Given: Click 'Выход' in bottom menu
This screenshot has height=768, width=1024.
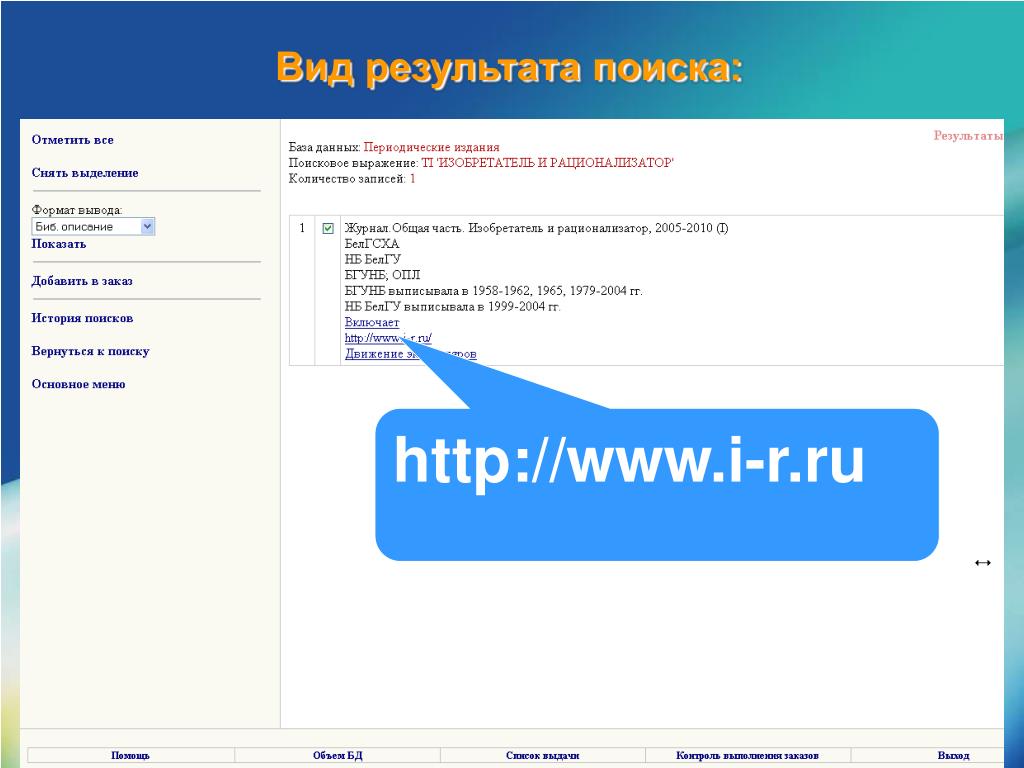Looking at the screenshot, I should (x=953, y=756).
